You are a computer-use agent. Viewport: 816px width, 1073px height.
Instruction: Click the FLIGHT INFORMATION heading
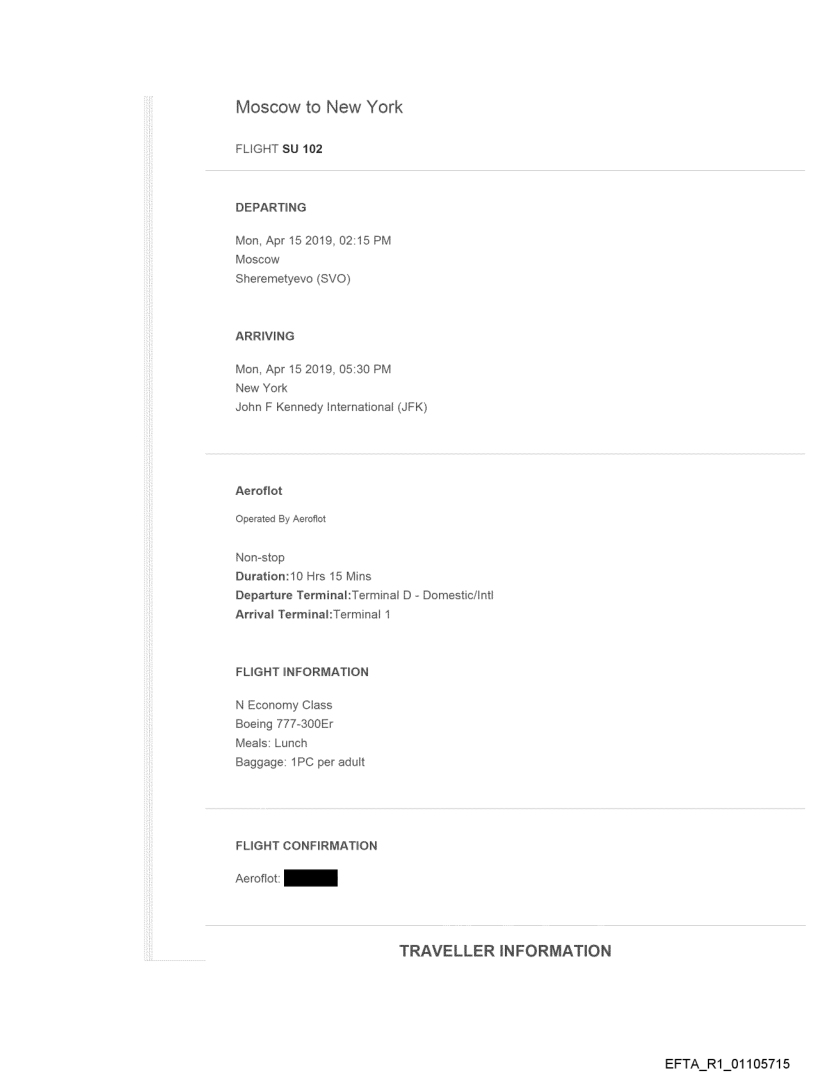tap(301, 672)
